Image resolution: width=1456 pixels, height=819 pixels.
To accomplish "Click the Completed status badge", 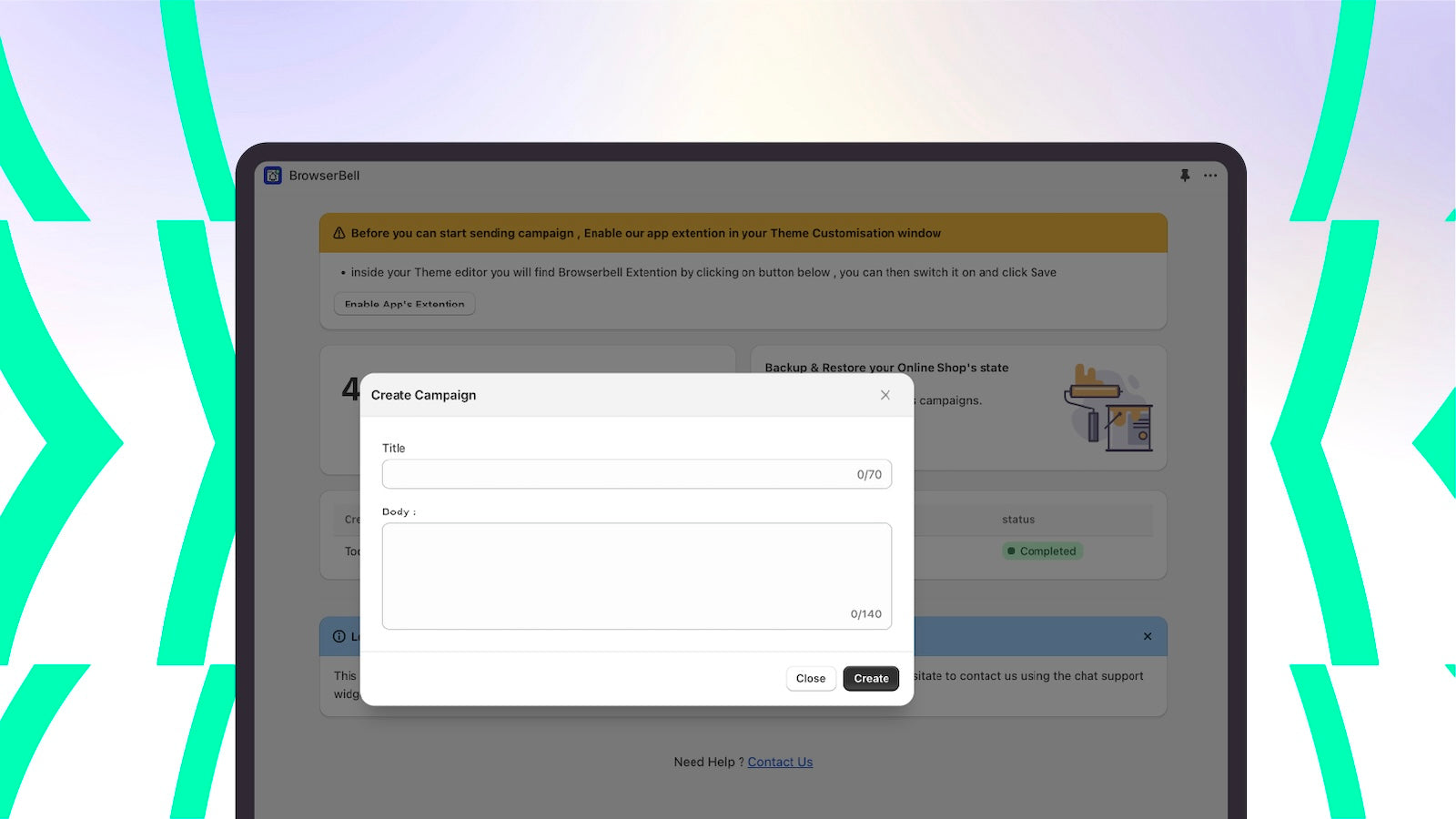I will coord(1043,551).
